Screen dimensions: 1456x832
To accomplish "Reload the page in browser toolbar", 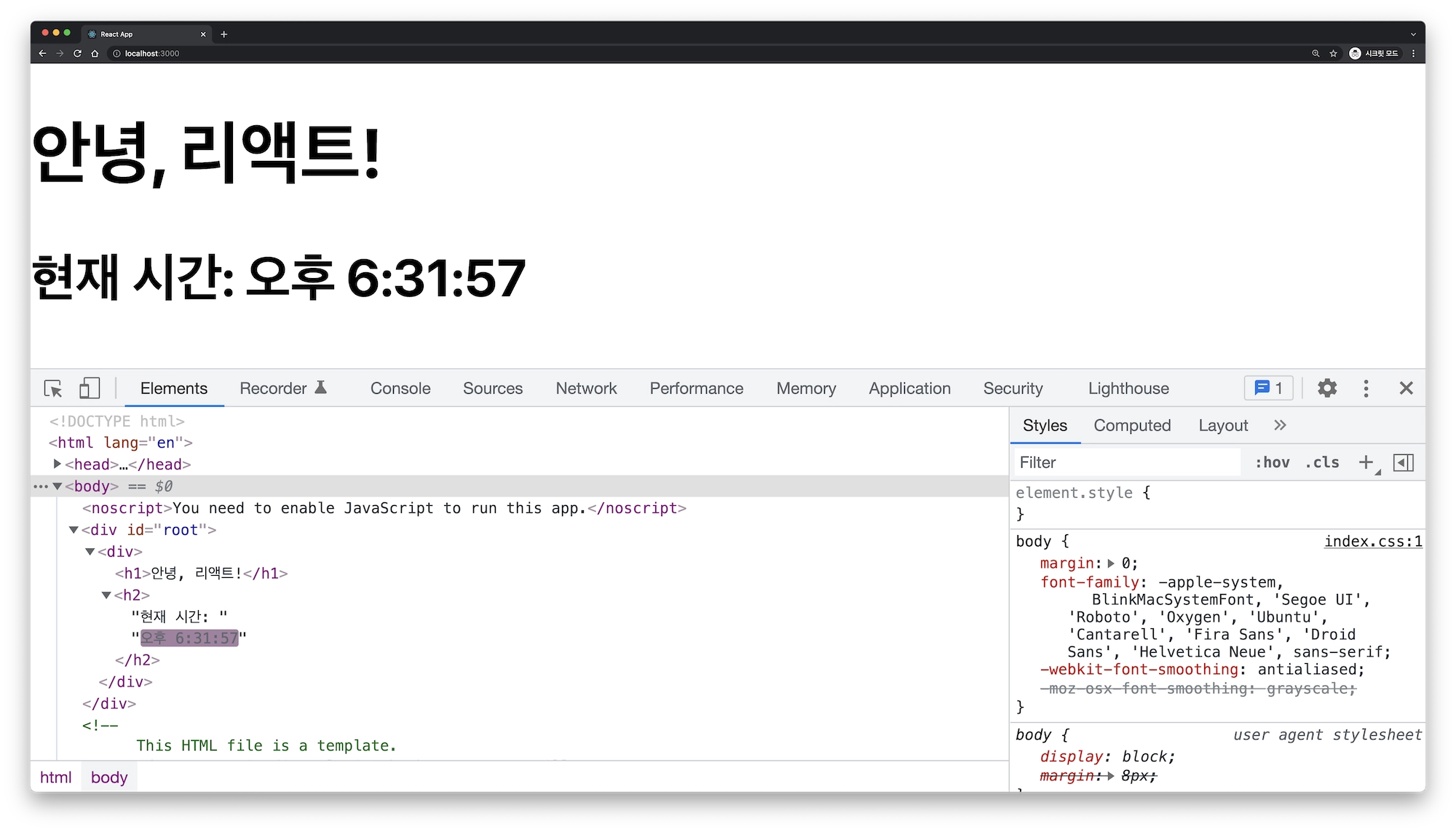I will [x=77, y=53].
